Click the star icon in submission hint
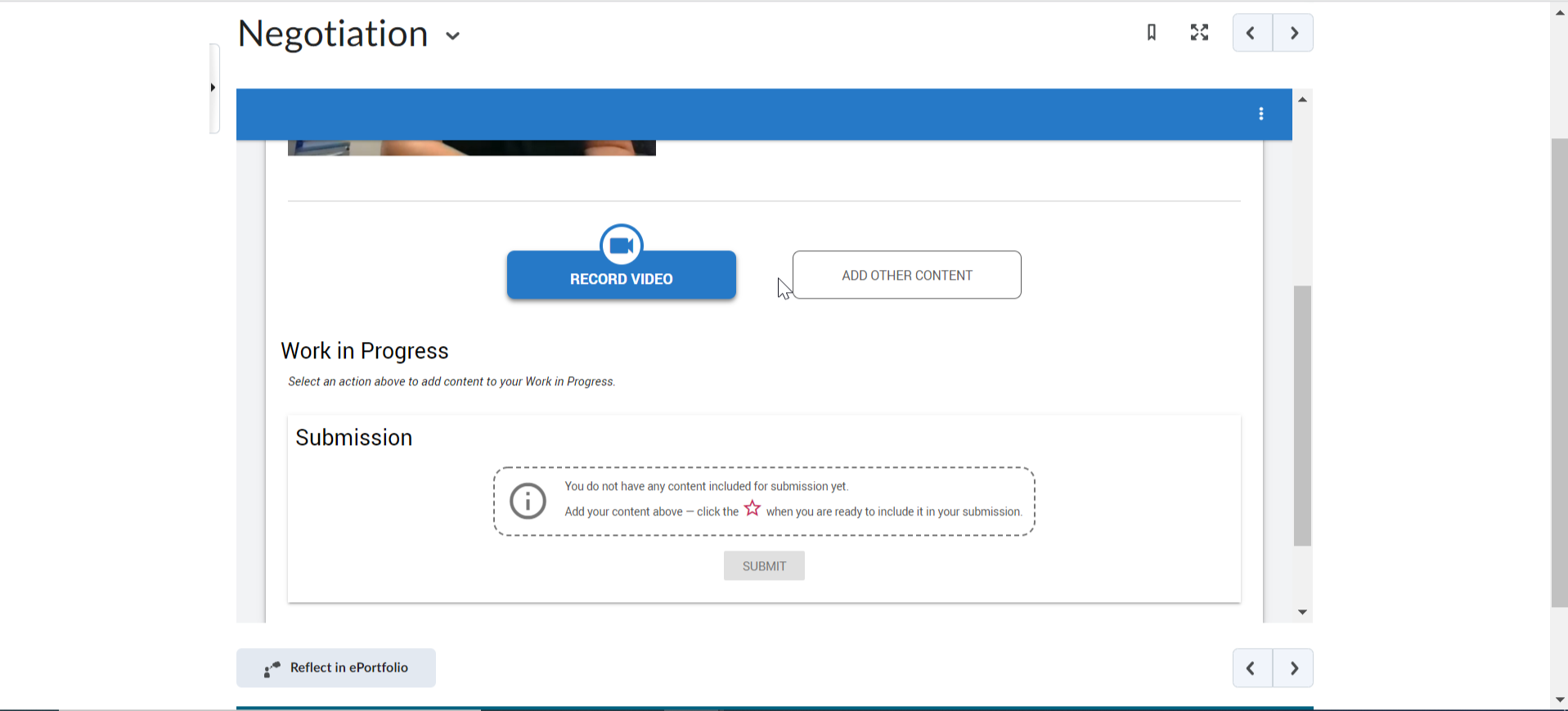Viewport: 1568px width, 711px height. pyautogui.click(x=753, y=509)
